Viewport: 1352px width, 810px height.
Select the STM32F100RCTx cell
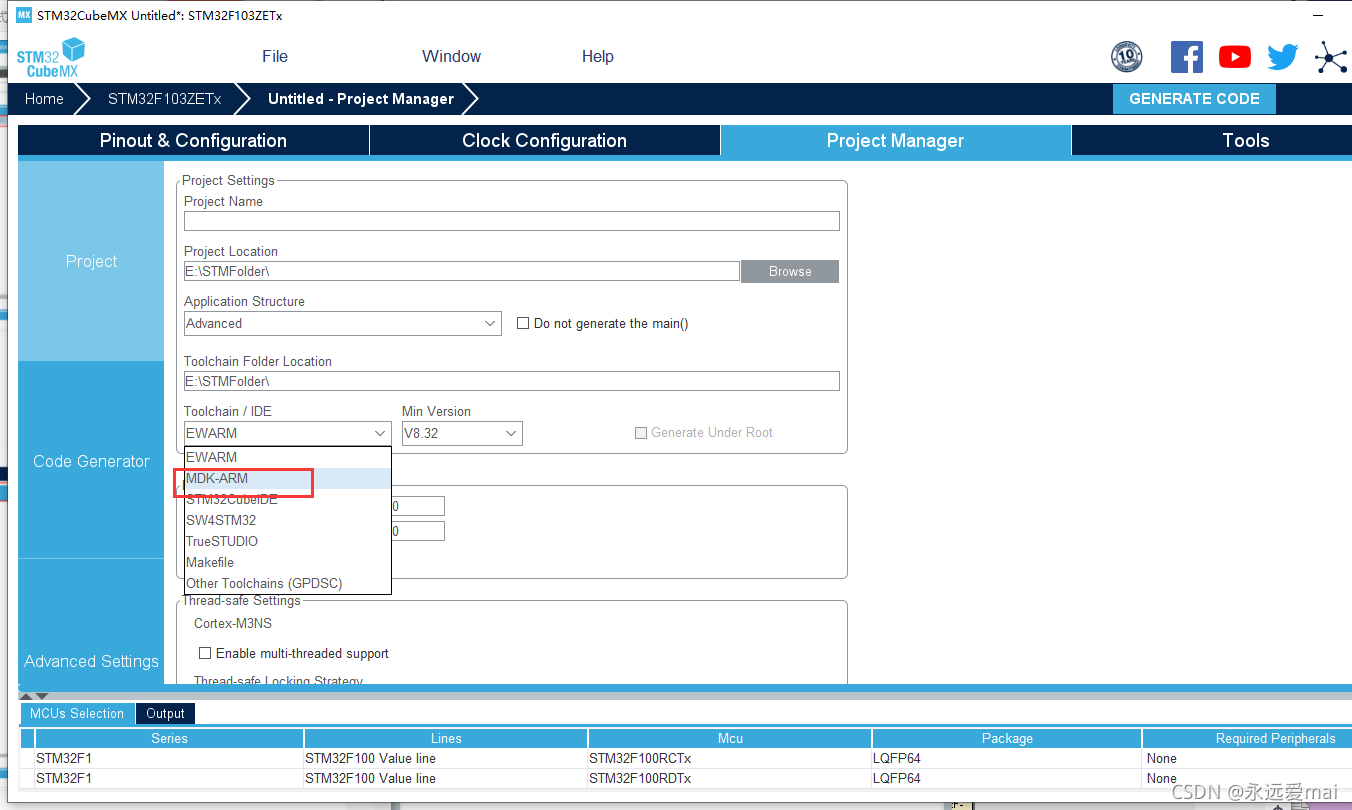(730, 758)
